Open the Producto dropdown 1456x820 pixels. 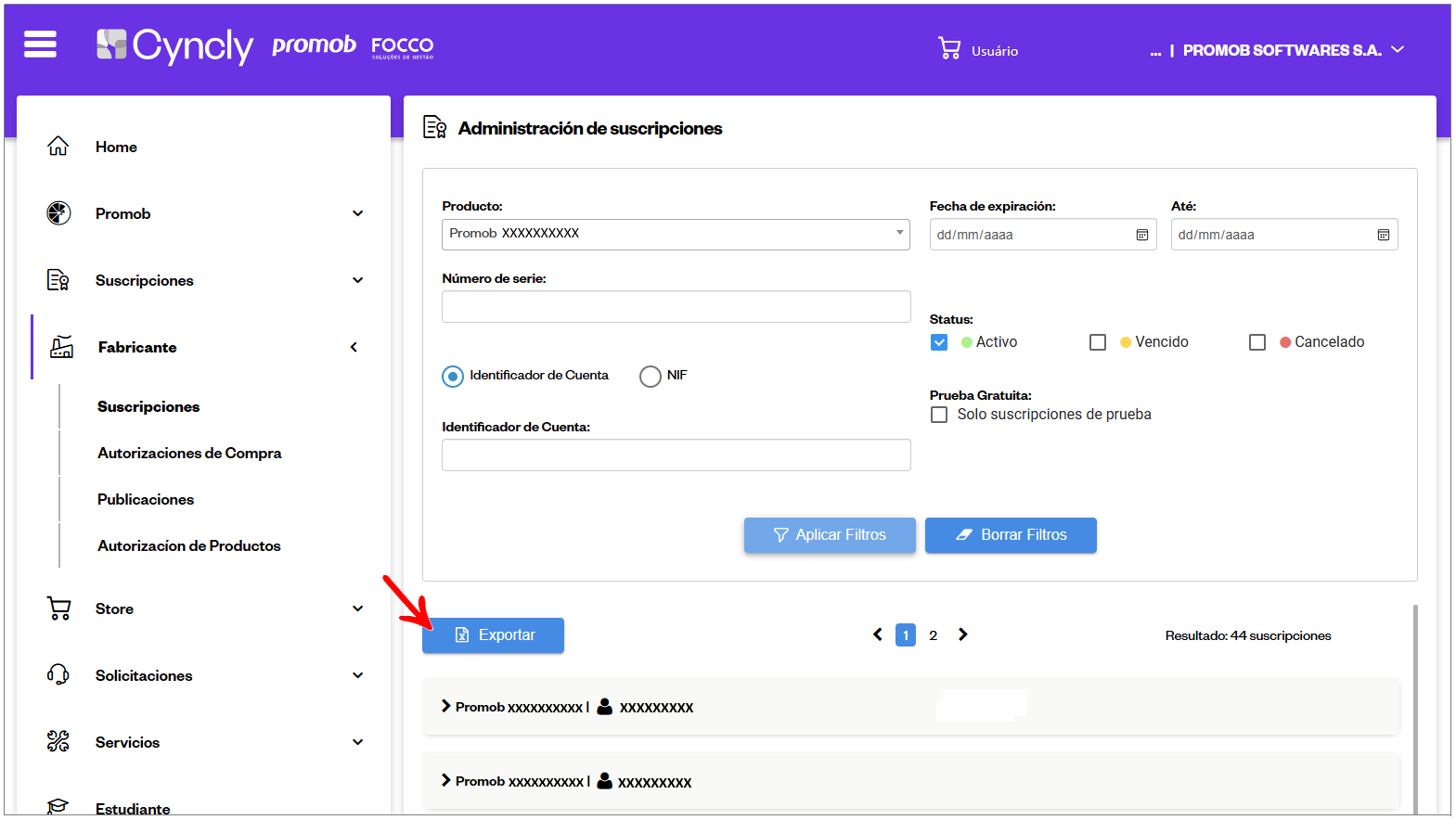676,234
